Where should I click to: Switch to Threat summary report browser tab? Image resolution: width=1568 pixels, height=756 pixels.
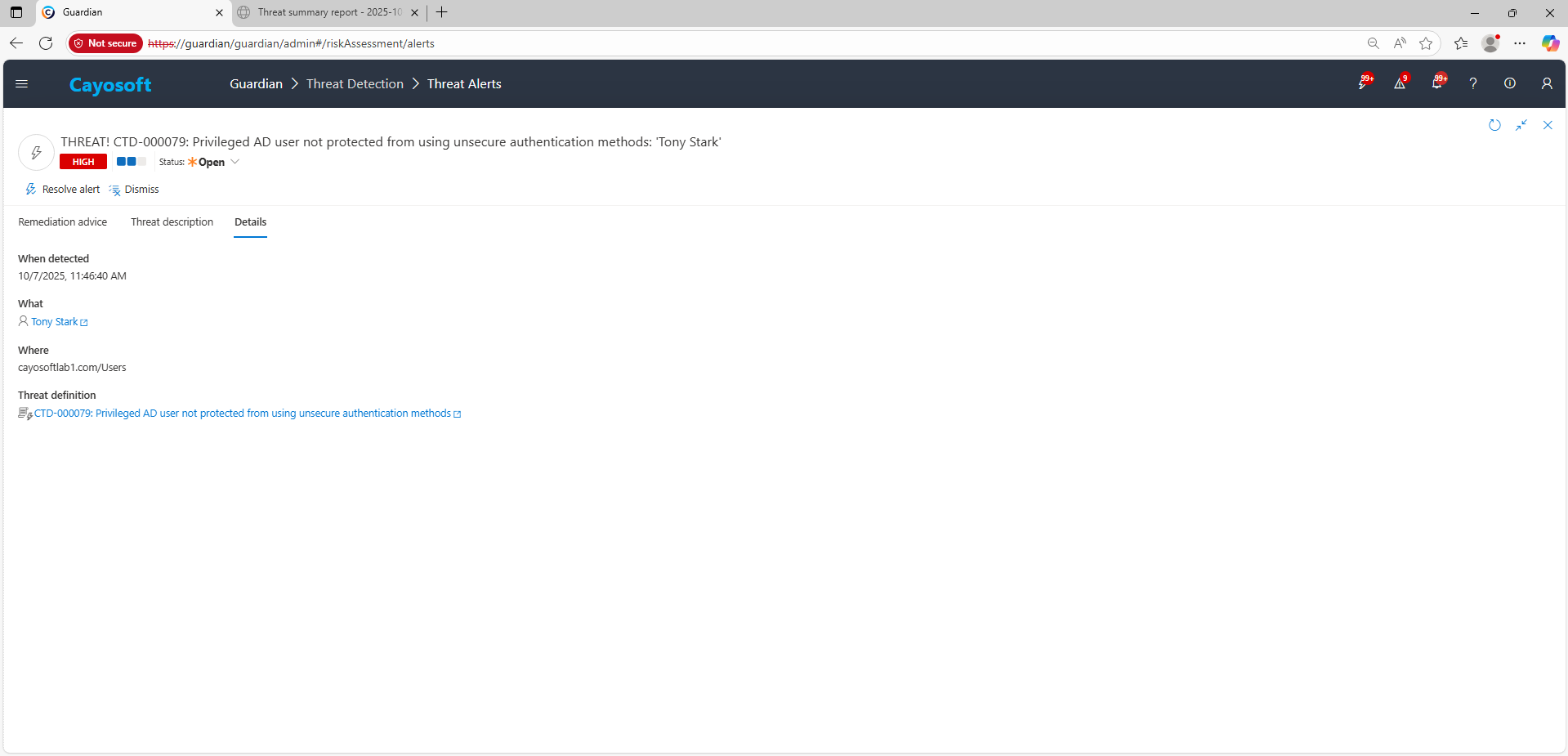[328, 12]
